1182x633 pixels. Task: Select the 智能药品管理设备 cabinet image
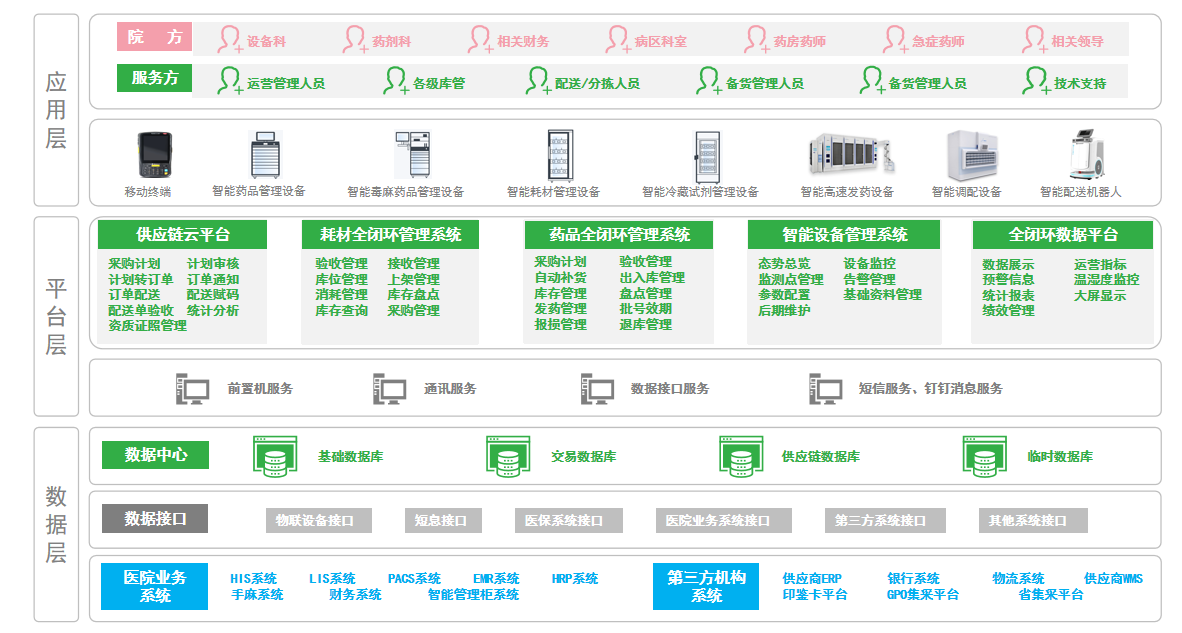click(x=265, y=155)
